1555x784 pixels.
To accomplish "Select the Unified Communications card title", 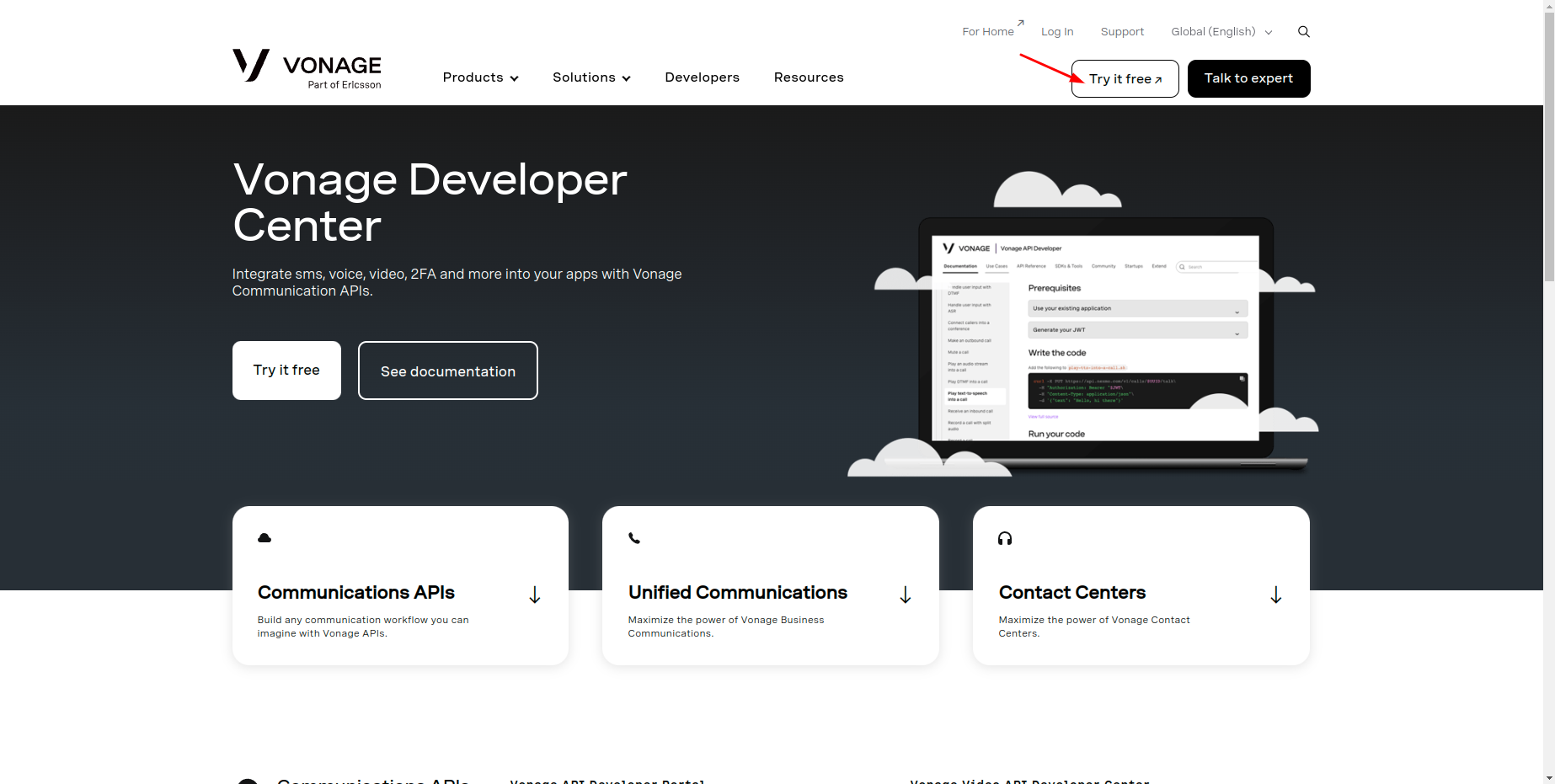I will 738,593.
